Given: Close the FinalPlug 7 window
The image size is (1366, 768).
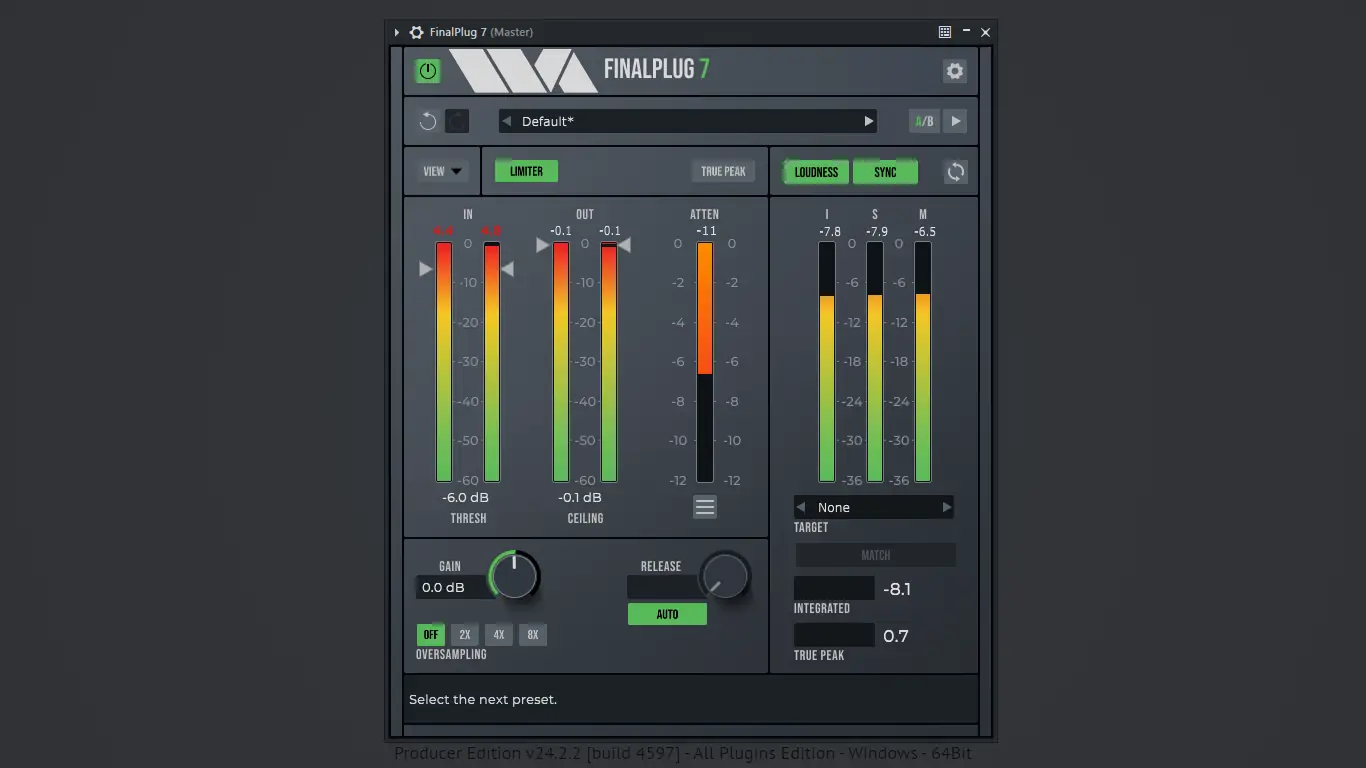Looking at the screenshot, I should click(985, 32).
